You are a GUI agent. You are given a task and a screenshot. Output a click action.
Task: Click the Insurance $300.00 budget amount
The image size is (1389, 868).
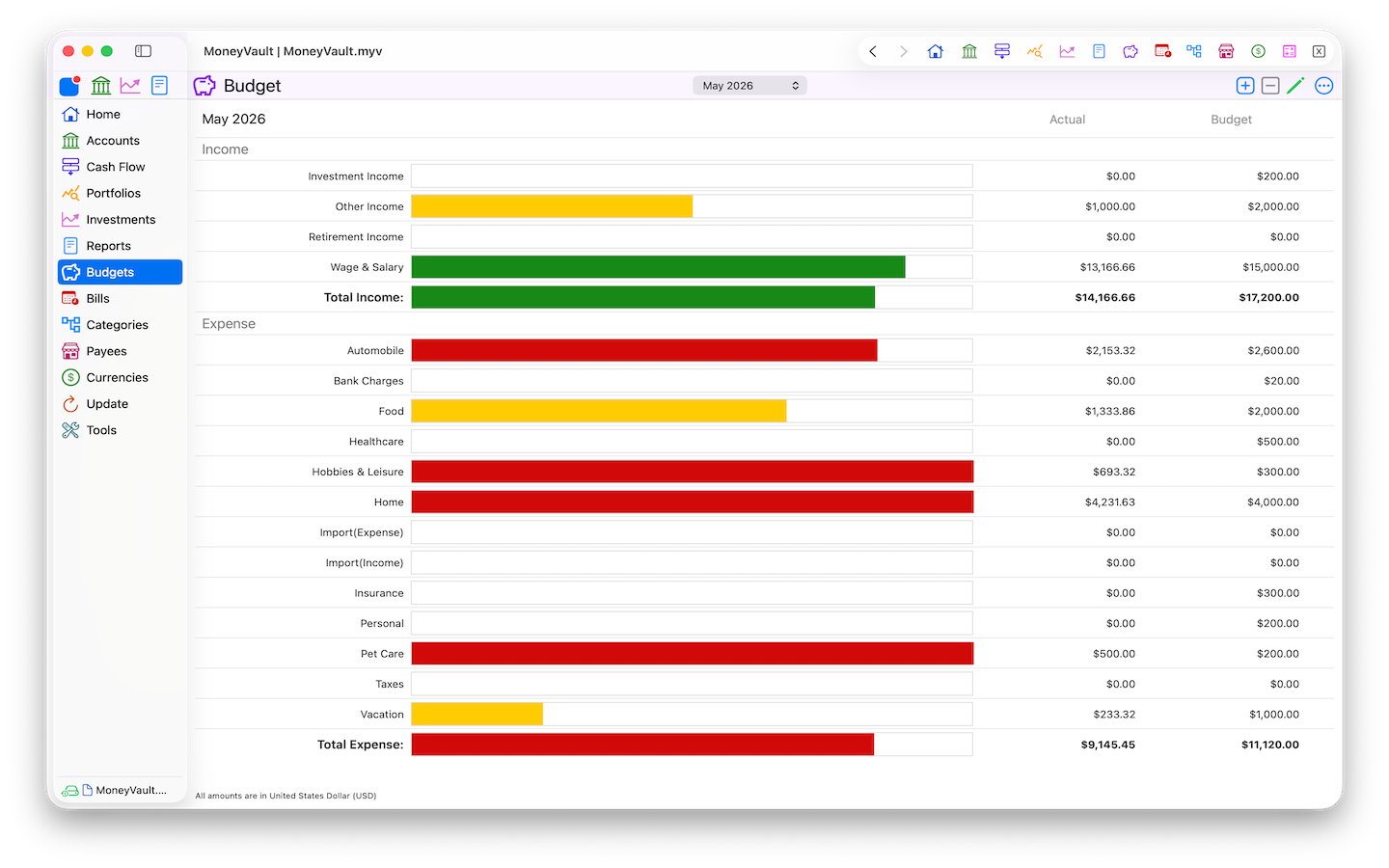[x=1278, y=593]
